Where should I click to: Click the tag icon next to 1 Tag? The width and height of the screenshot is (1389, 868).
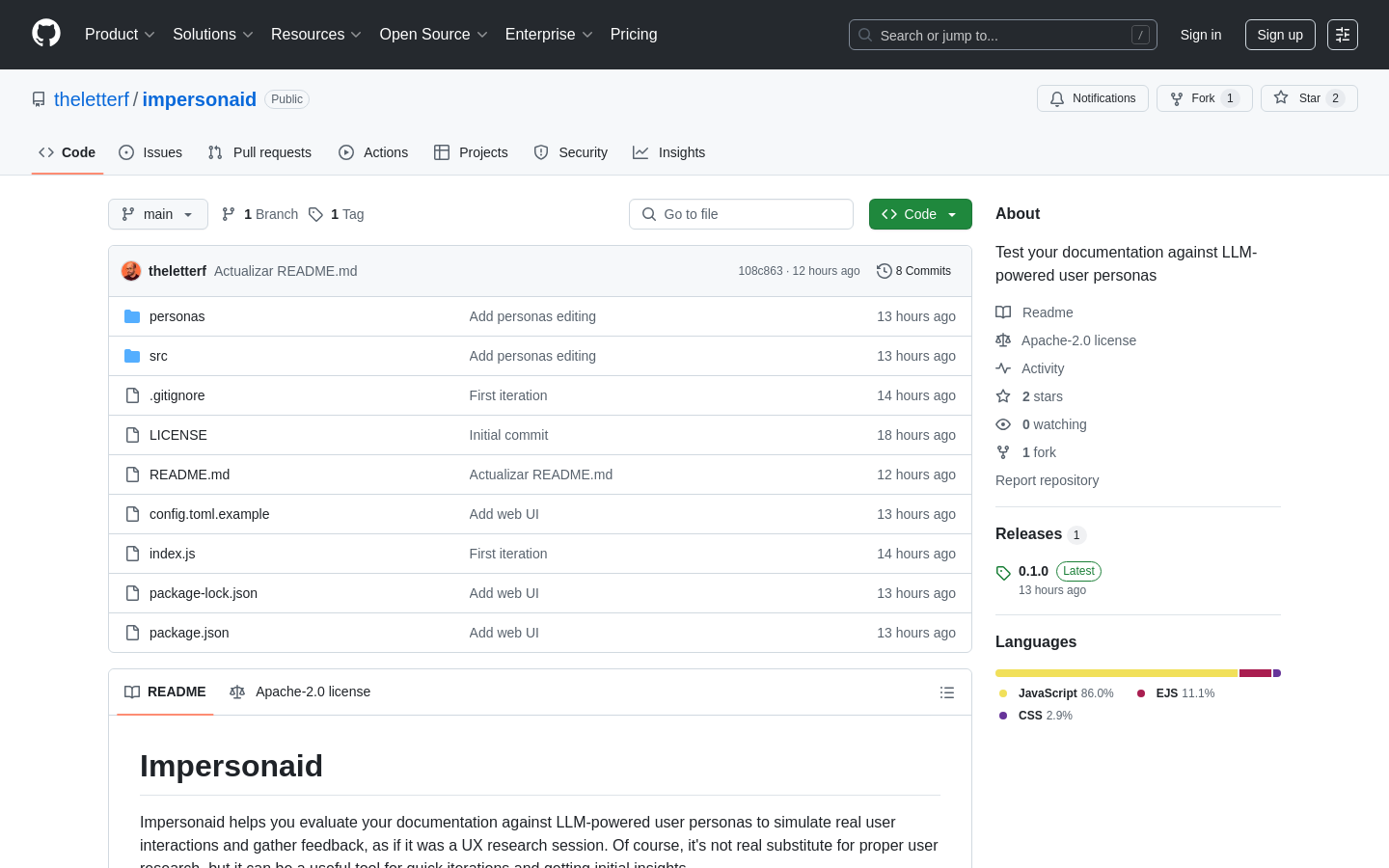pos(315,214)
